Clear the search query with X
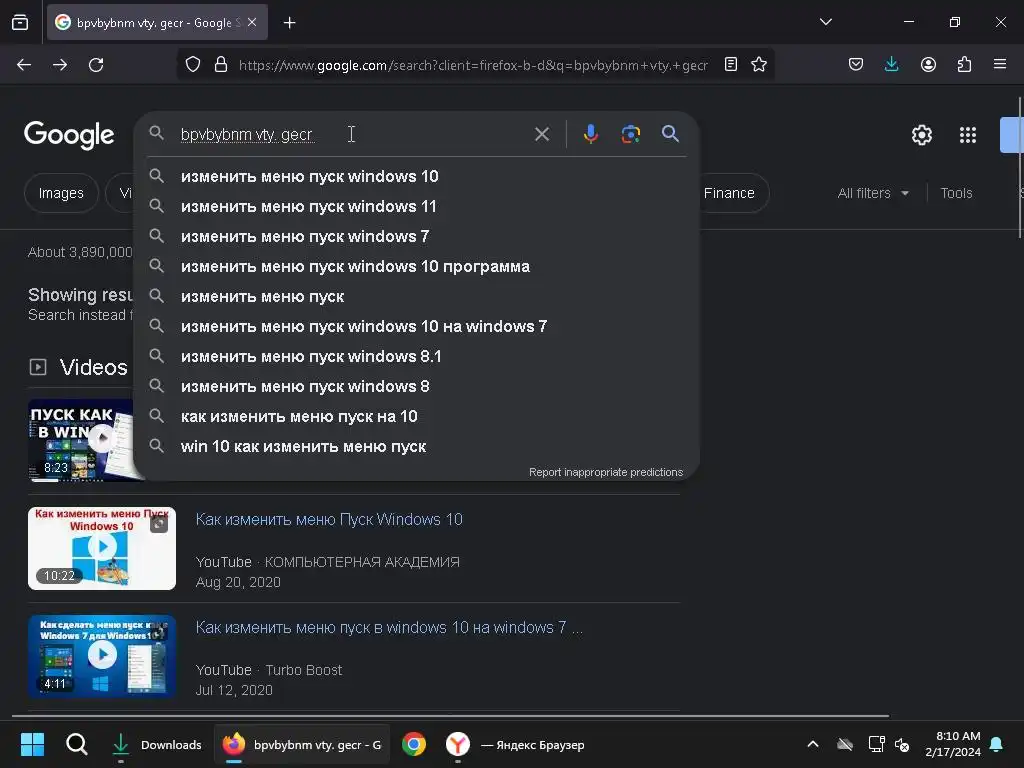 pos(541,135)
